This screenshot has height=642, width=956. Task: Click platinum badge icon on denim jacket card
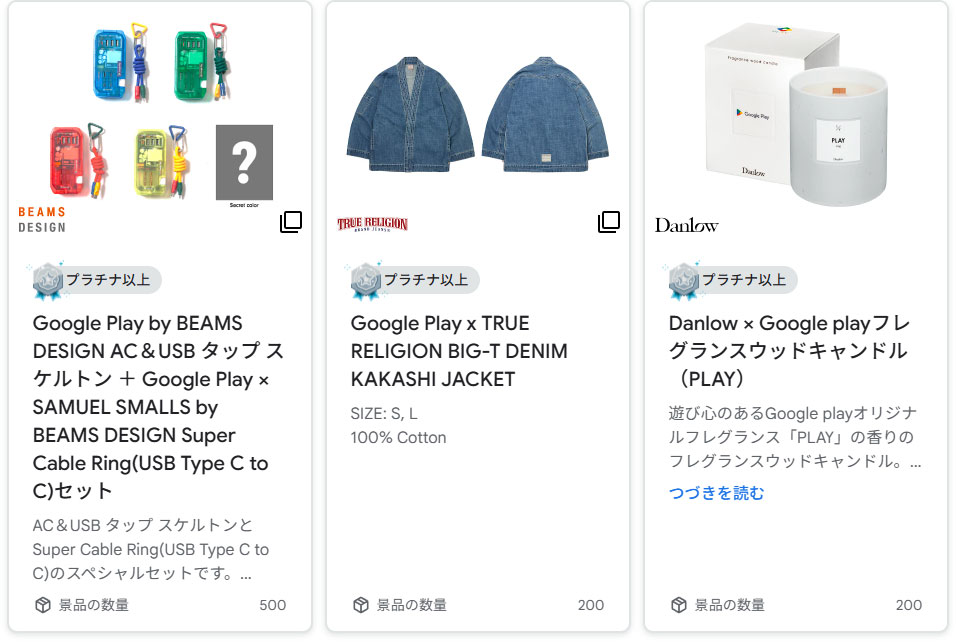[366, 281]
